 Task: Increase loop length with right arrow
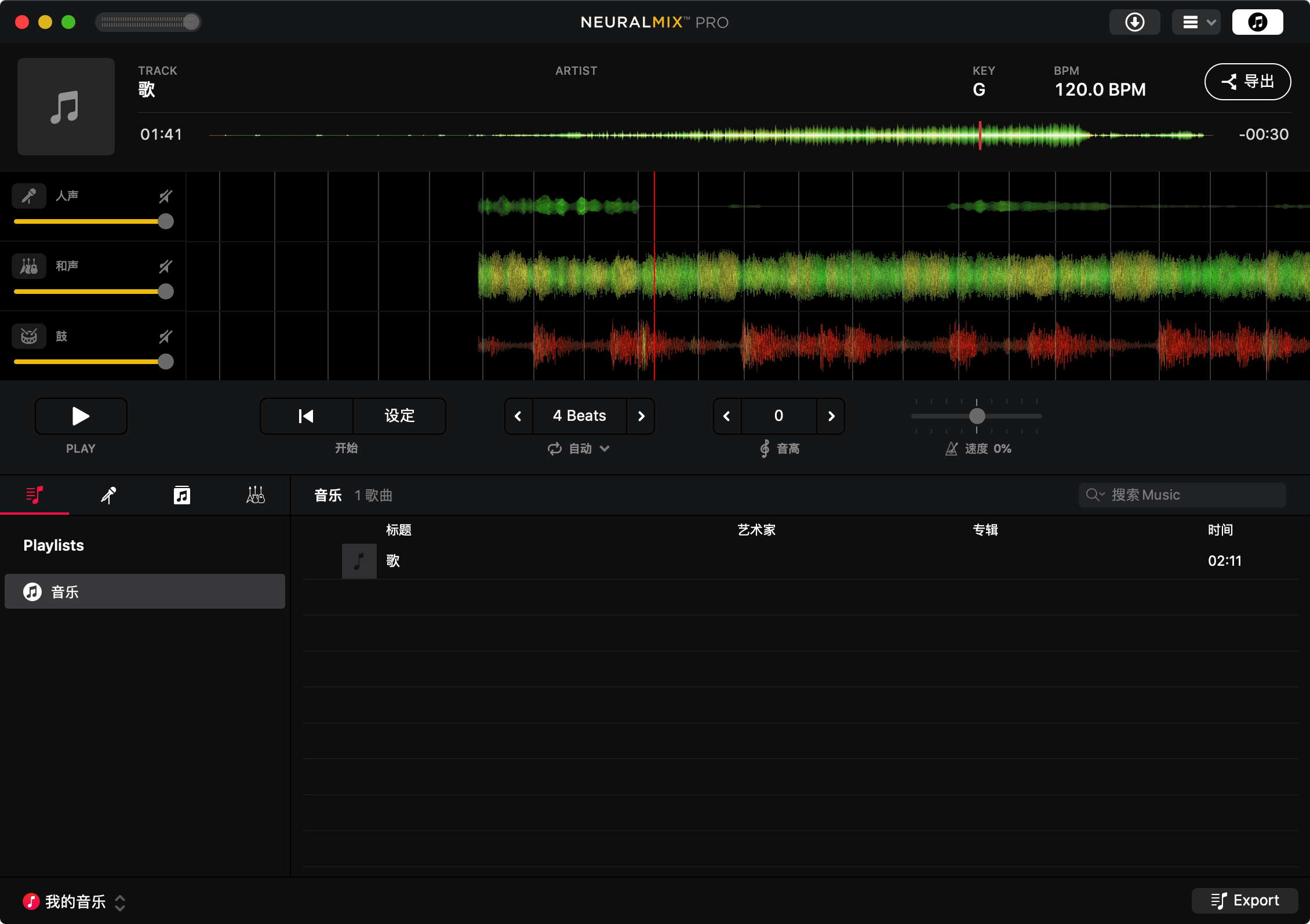tap(641, 416)
